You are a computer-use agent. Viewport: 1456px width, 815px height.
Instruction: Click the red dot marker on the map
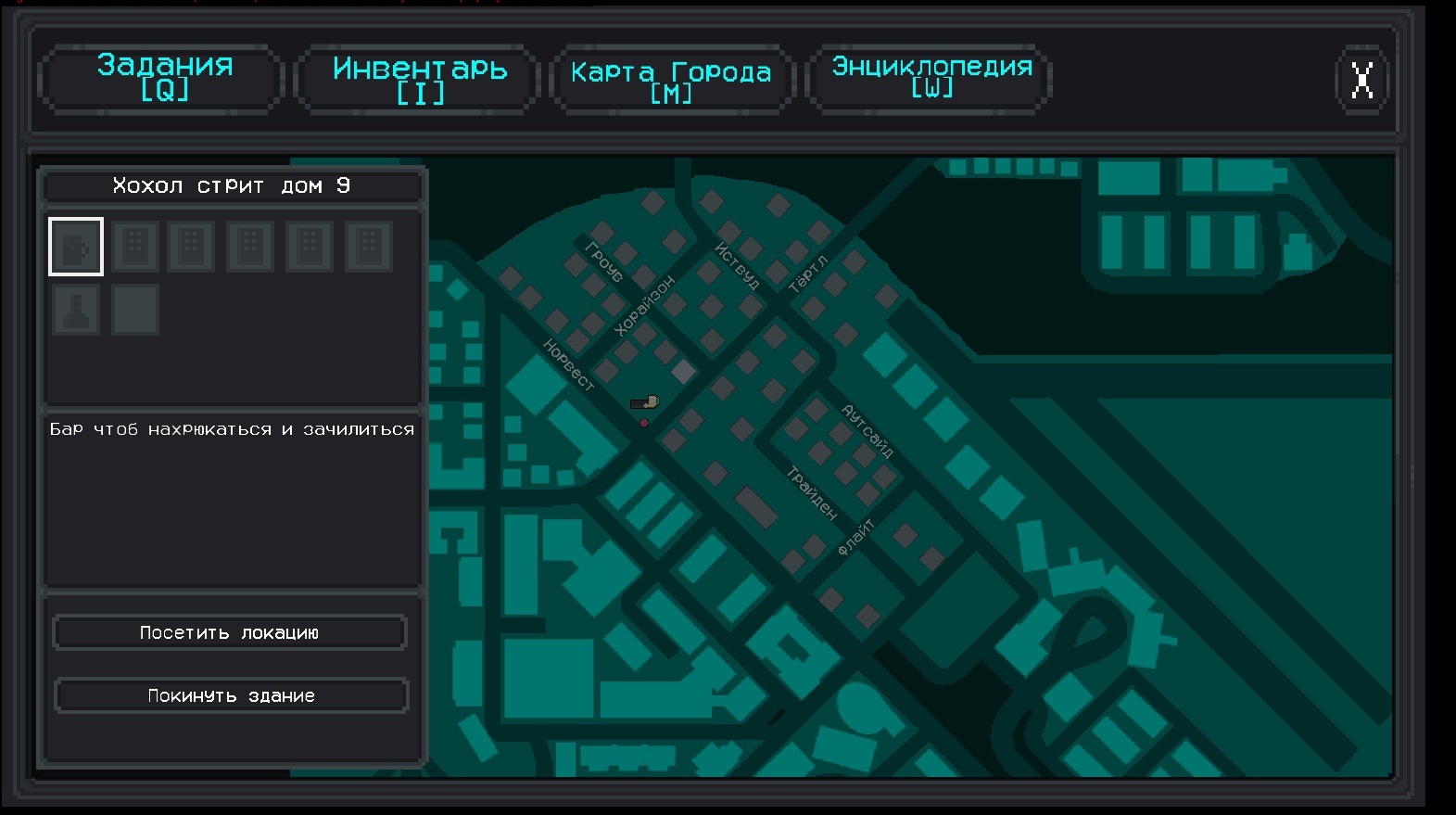(x=644, y=423)
